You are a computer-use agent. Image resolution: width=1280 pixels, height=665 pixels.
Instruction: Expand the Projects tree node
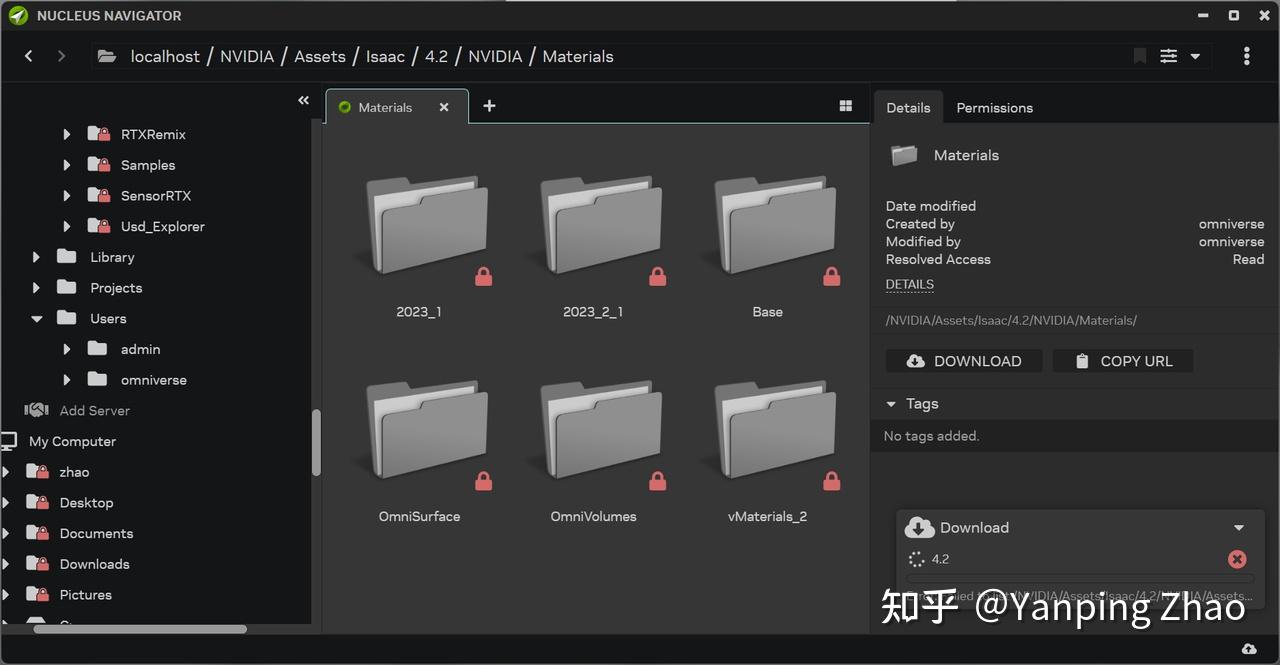coord(36,287)
